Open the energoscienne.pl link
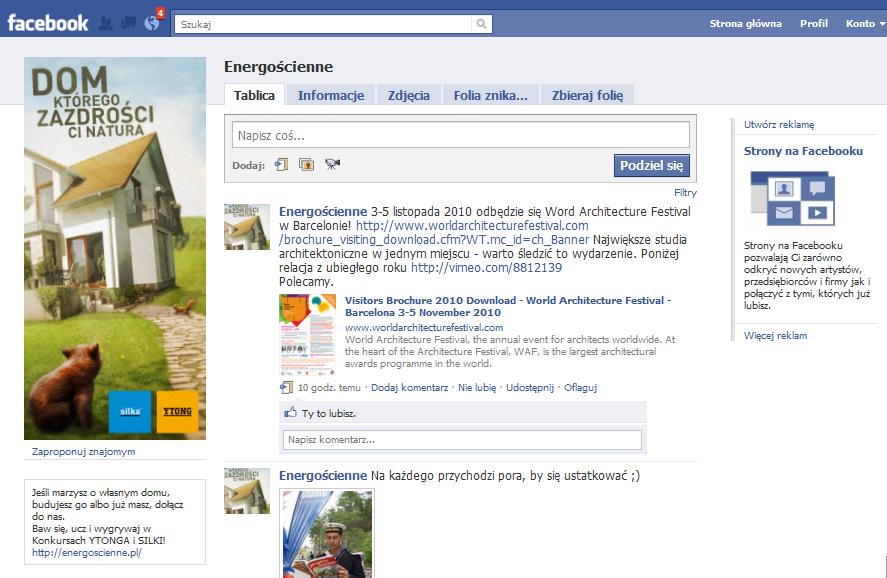 coord(87,553)
